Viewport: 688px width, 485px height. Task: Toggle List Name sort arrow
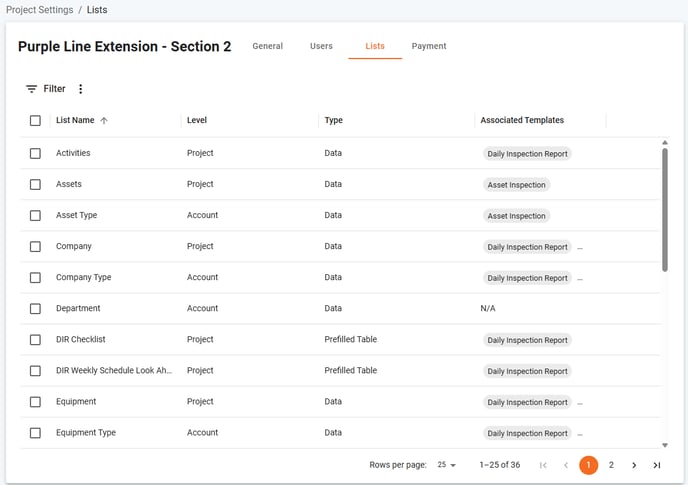click(104, 120)
